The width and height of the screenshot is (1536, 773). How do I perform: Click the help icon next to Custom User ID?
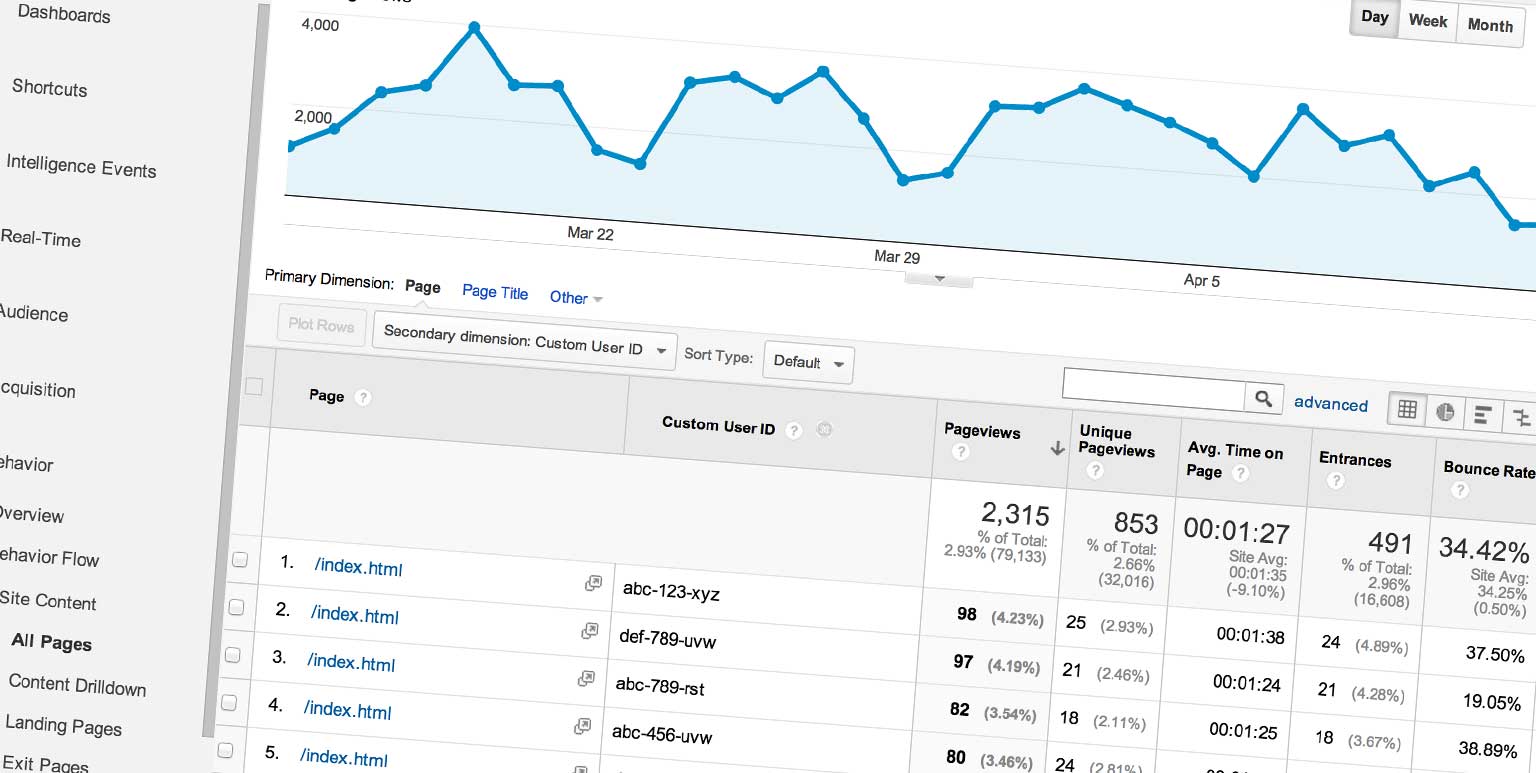(793, 430)
